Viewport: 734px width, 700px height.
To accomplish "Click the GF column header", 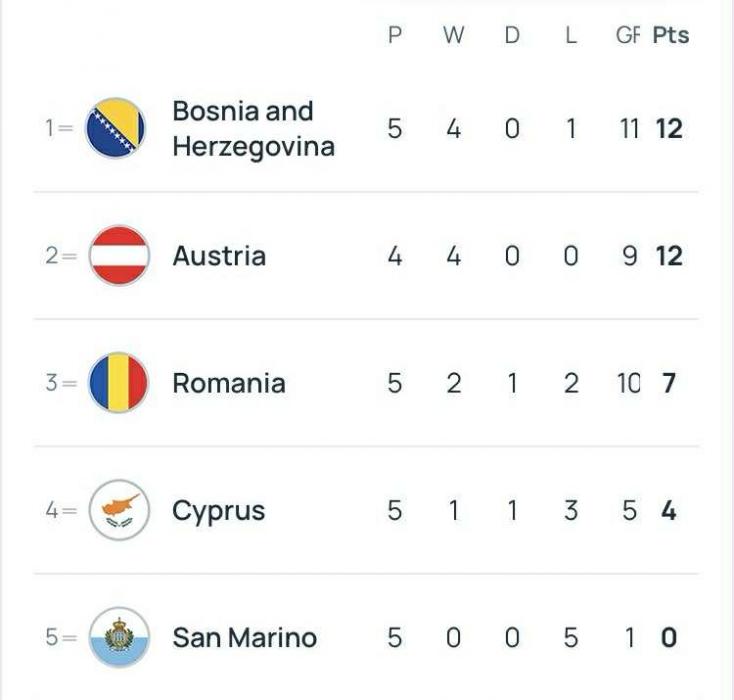I will click(628, 35).
